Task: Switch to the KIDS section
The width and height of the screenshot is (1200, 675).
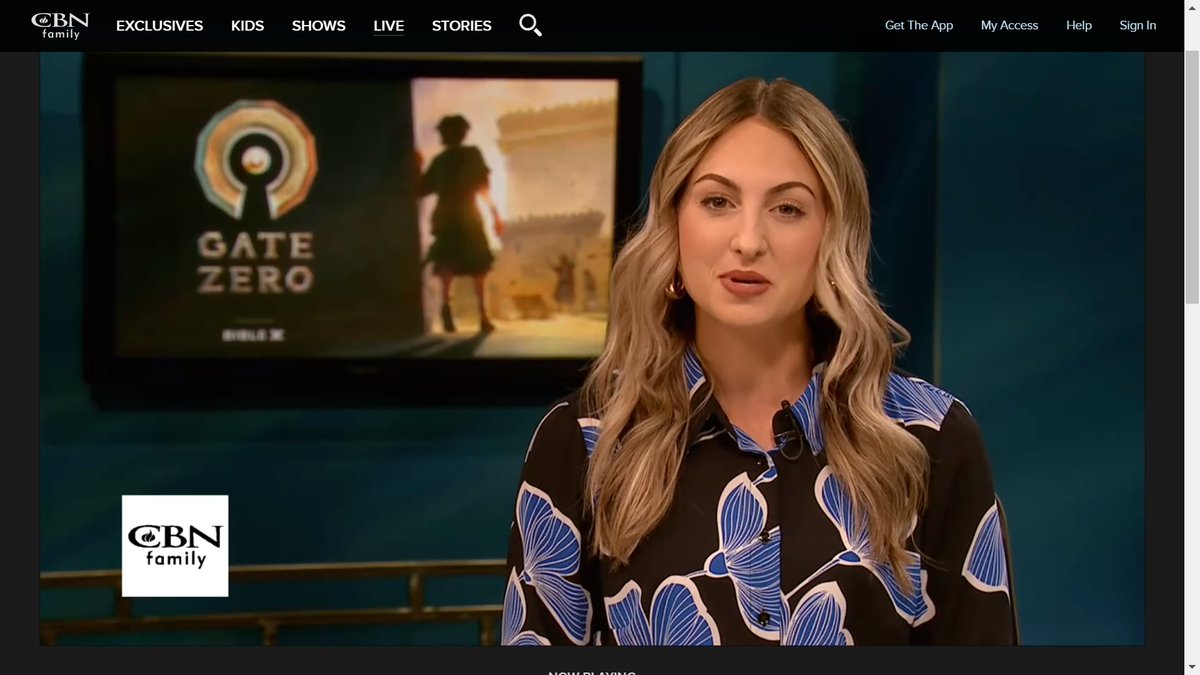Action: coord(247,25)
